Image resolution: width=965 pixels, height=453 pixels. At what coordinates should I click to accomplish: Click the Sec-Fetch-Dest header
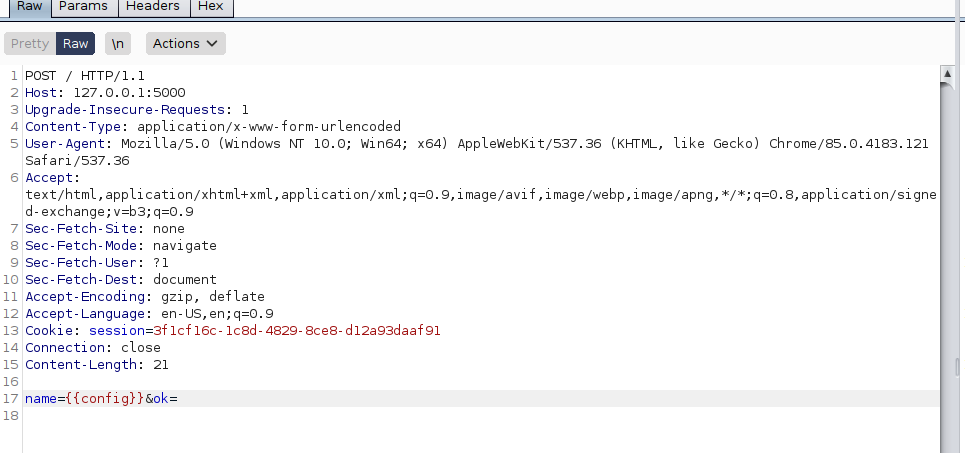click(81, 279)
